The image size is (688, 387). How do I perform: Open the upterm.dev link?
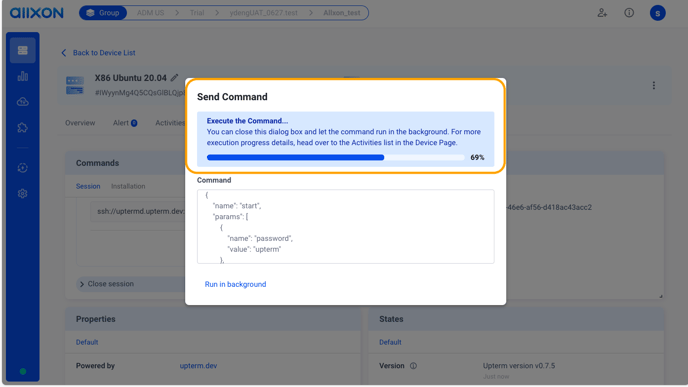tap(198, 366)
